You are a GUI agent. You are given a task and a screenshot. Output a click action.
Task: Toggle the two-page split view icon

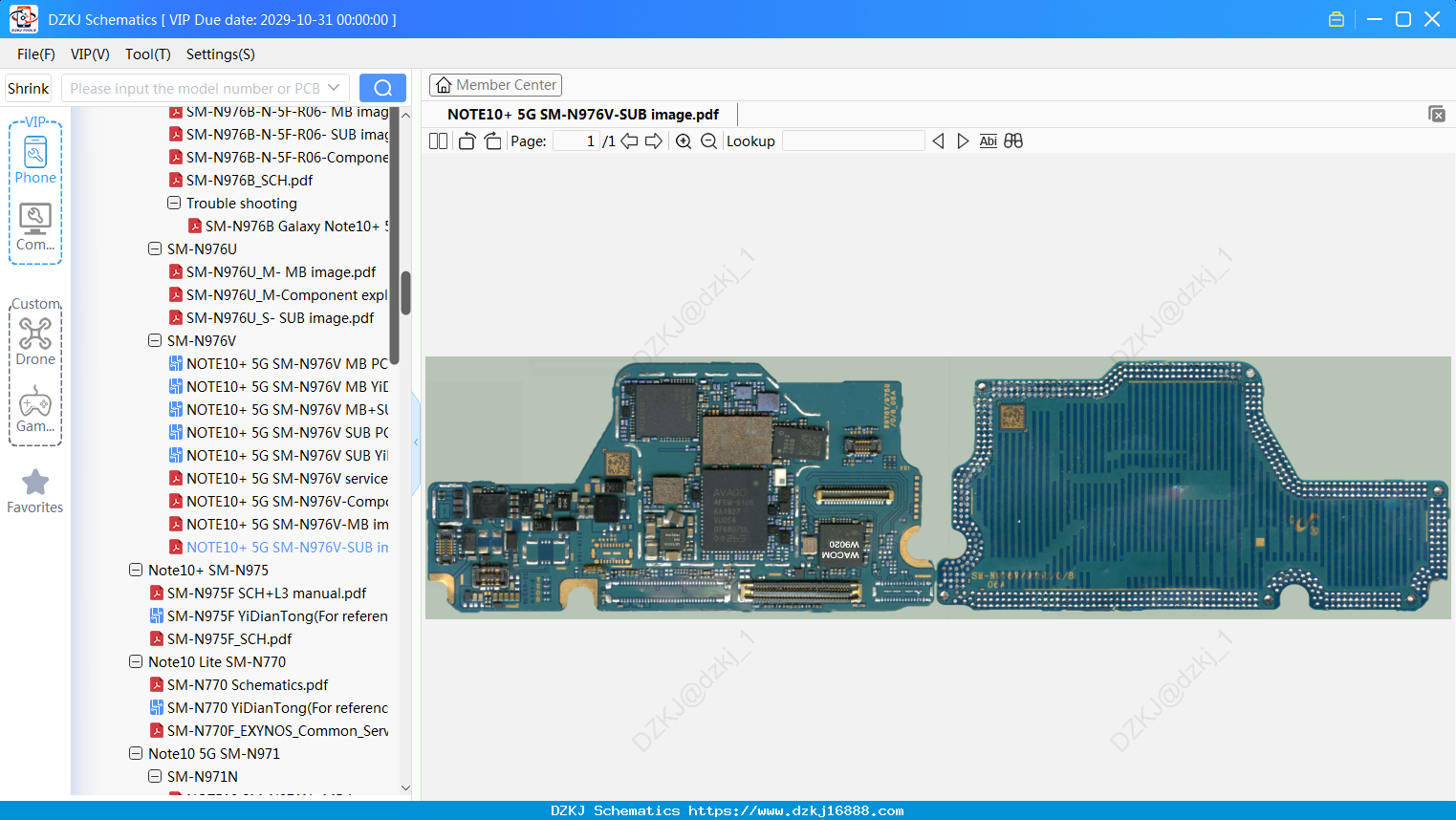pos(438,141)
